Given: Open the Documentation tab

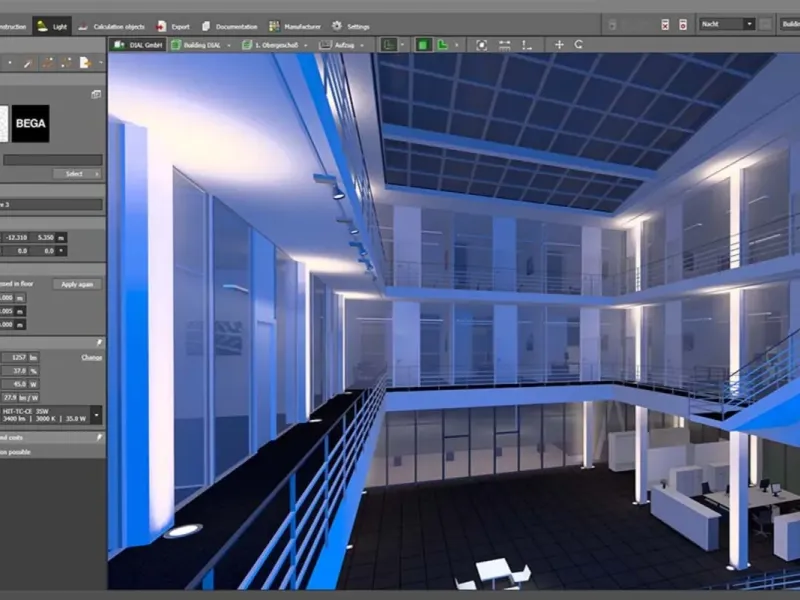Looking at the screenshot, I should 229,27.
